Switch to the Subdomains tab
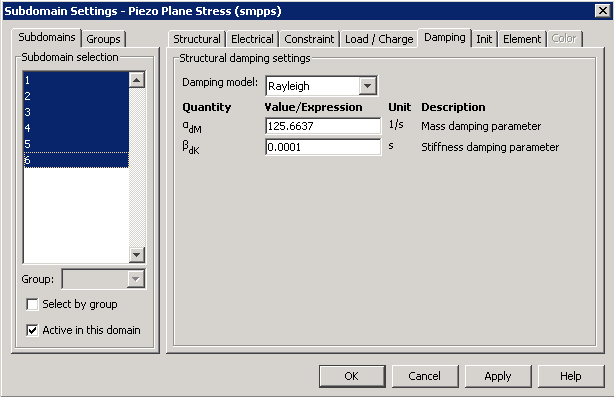 coord(47,38)
